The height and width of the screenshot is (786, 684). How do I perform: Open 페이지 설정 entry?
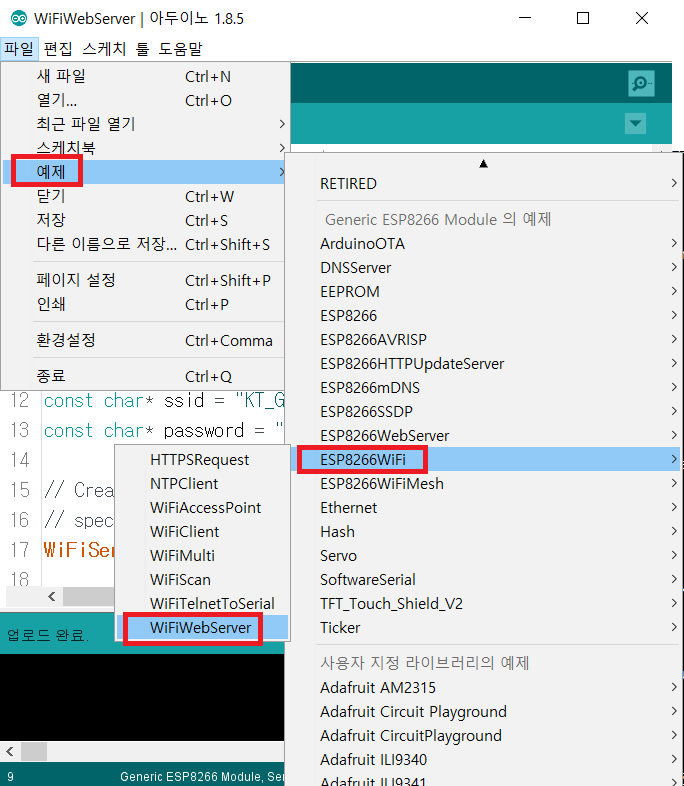pos(145,280)
